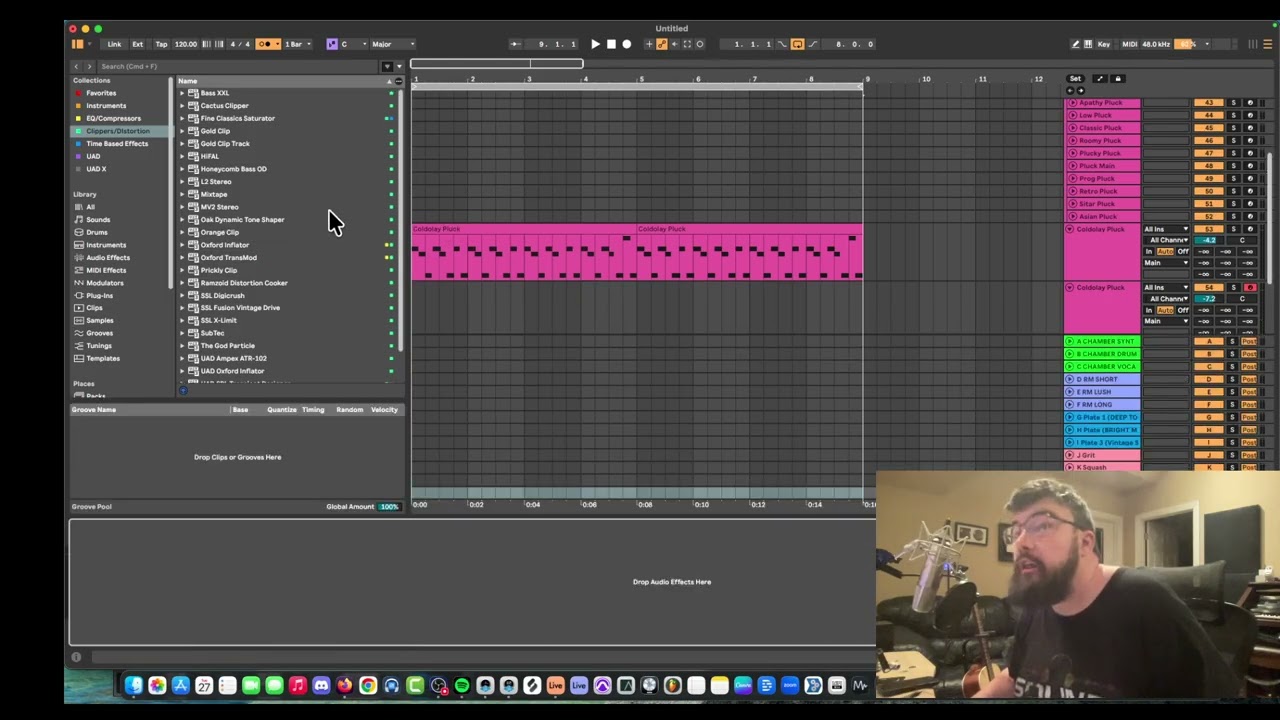Screen dimensions: 1280x720
Task: Toggle the Link button
Action: [x=114, y=44]
